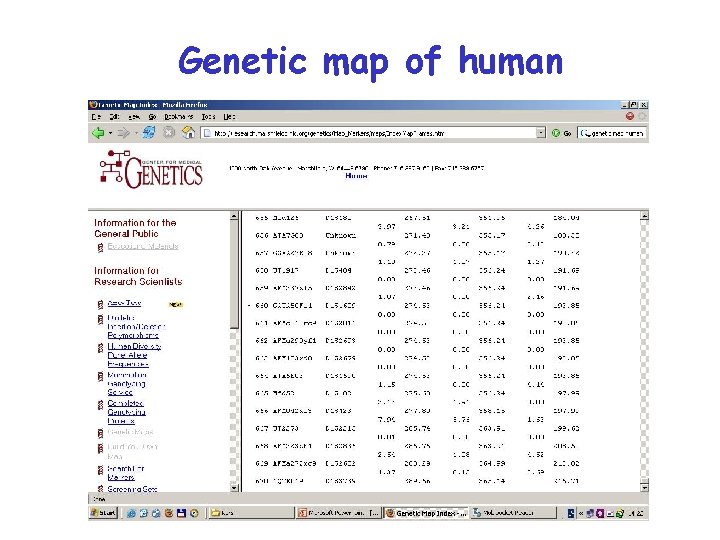Open the Mammalian Genotyping Service link
This screenshot has height=540, width=720.
(x=127, y=383)
